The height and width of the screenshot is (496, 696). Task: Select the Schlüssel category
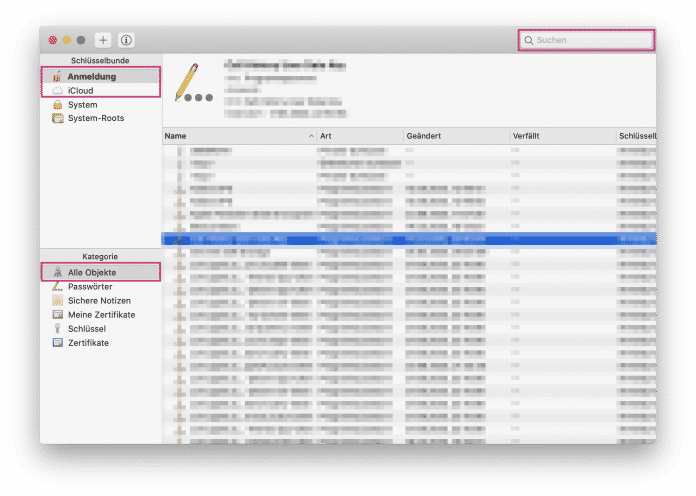coord(86,328)
